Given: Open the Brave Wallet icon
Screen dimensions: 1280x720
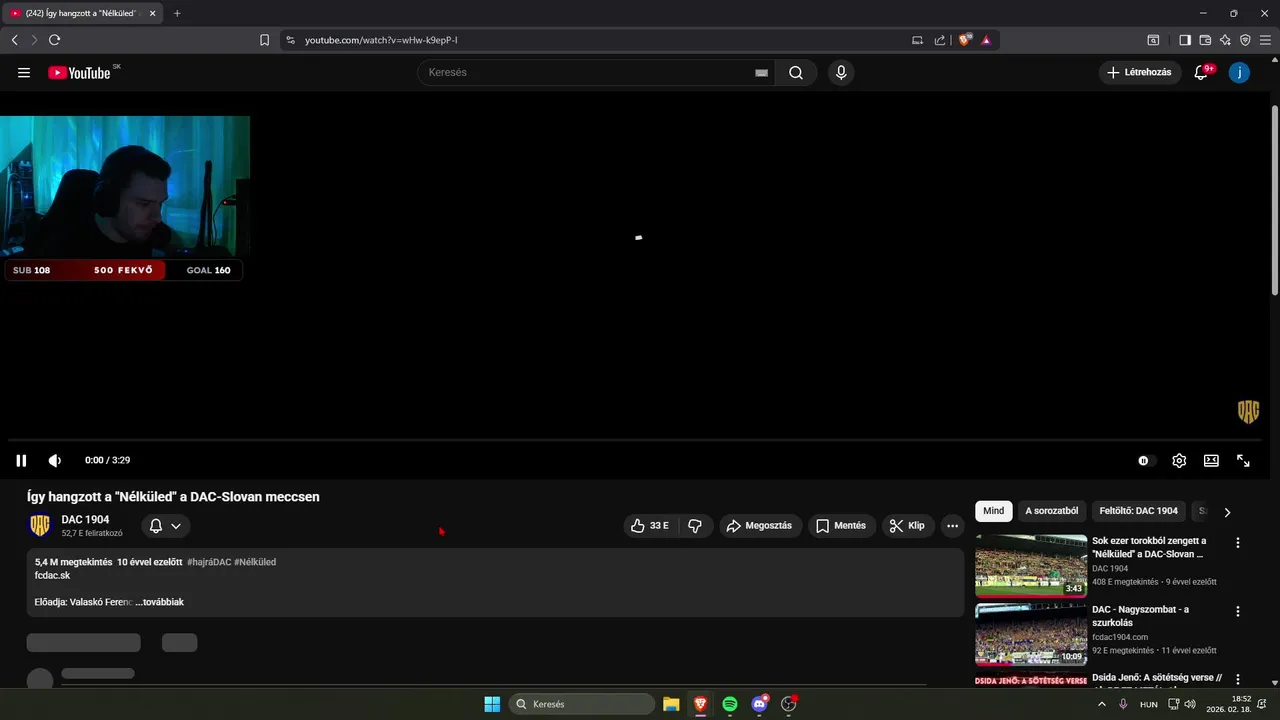Looking at the screenshot, I should (x=1205, y=40).
